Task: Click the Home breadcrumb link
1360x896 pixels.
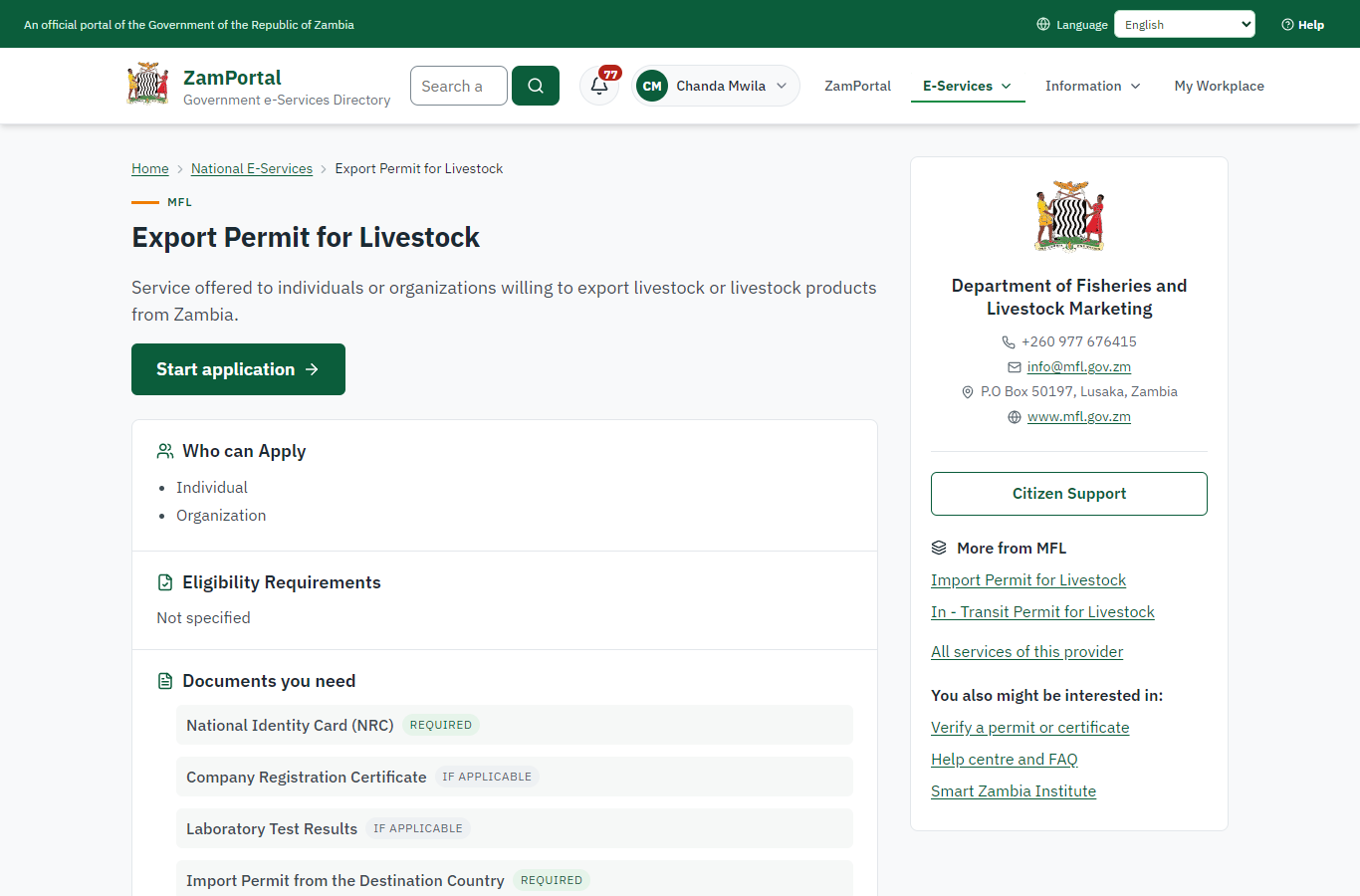Action: (150, 169)
